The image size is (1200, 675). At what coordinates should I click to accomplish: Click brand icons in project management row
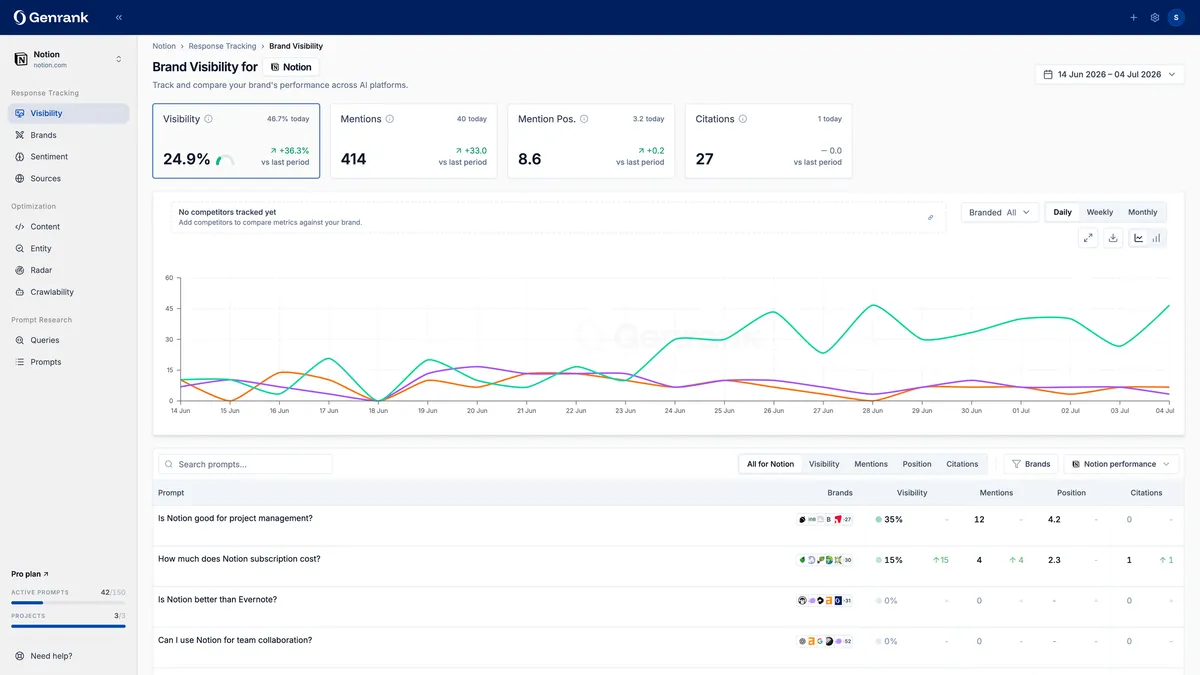[x=825, y=520]
